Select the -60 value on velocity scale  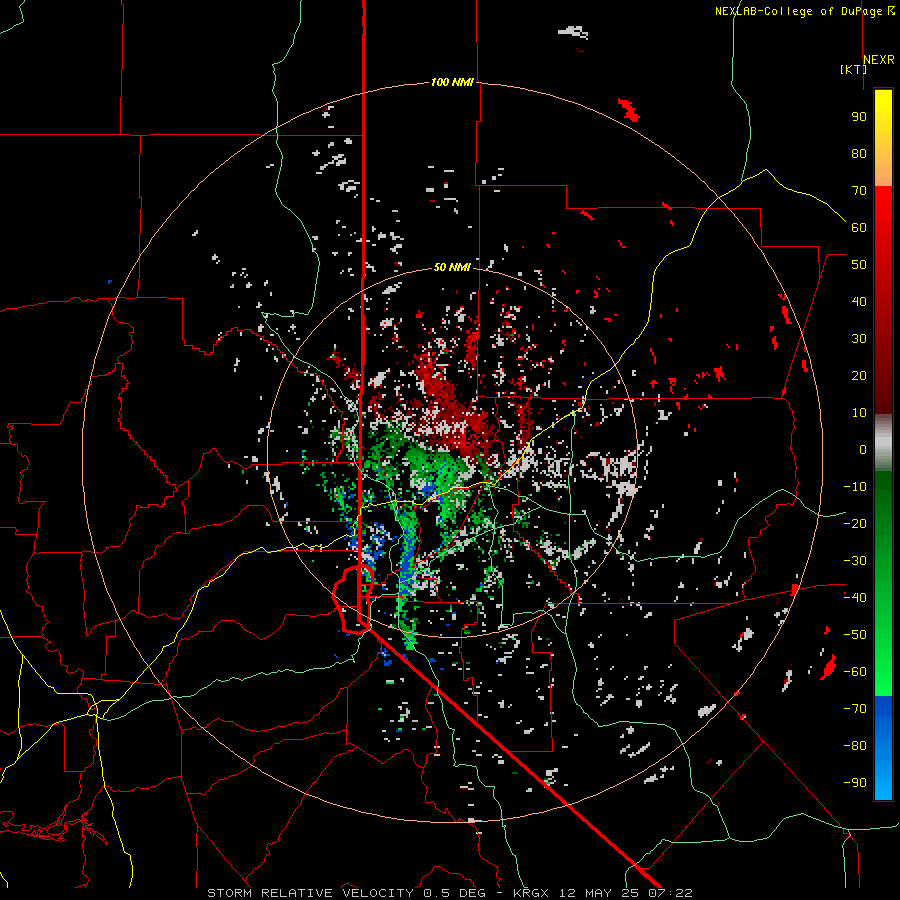coord(855,672)
